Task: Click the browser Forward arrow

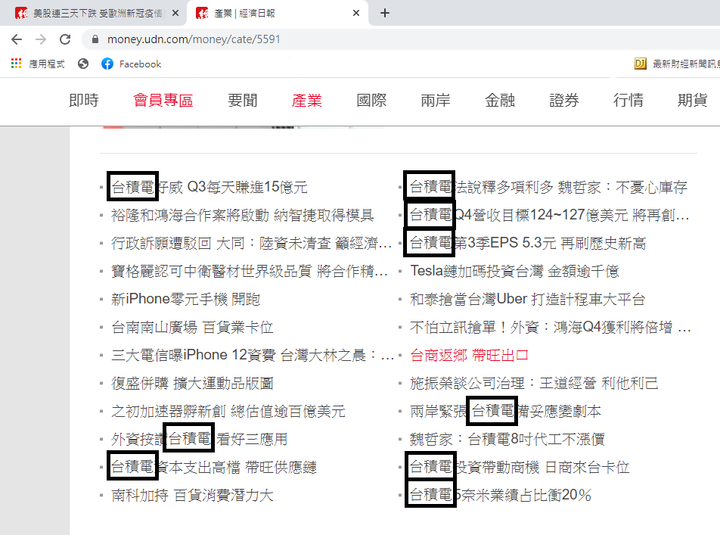Action: (41, 39)
